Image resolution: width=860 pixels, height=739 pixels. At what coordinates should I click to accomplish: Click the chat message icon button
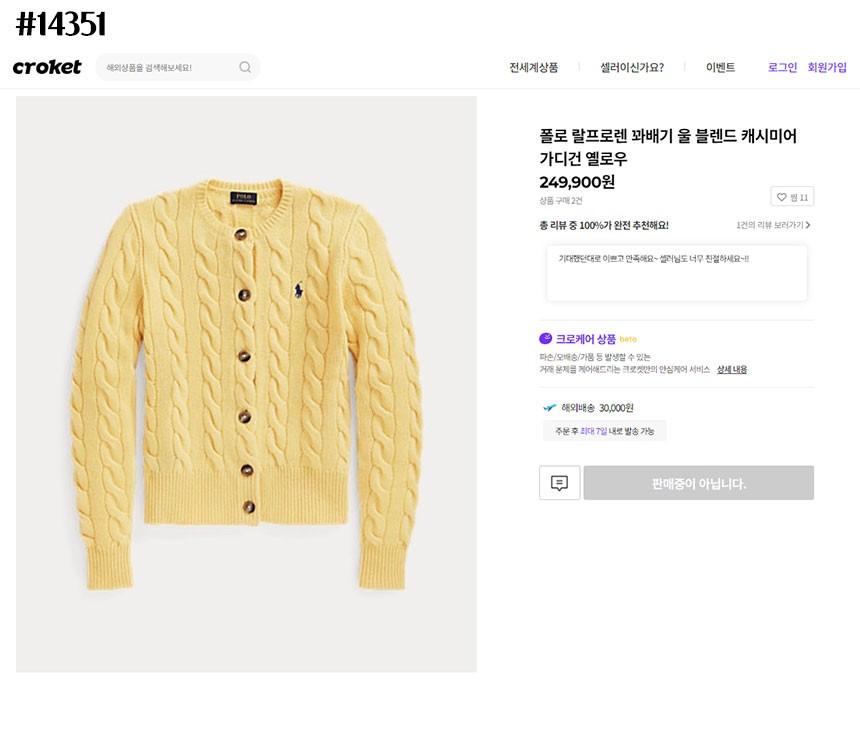(559, 483)
